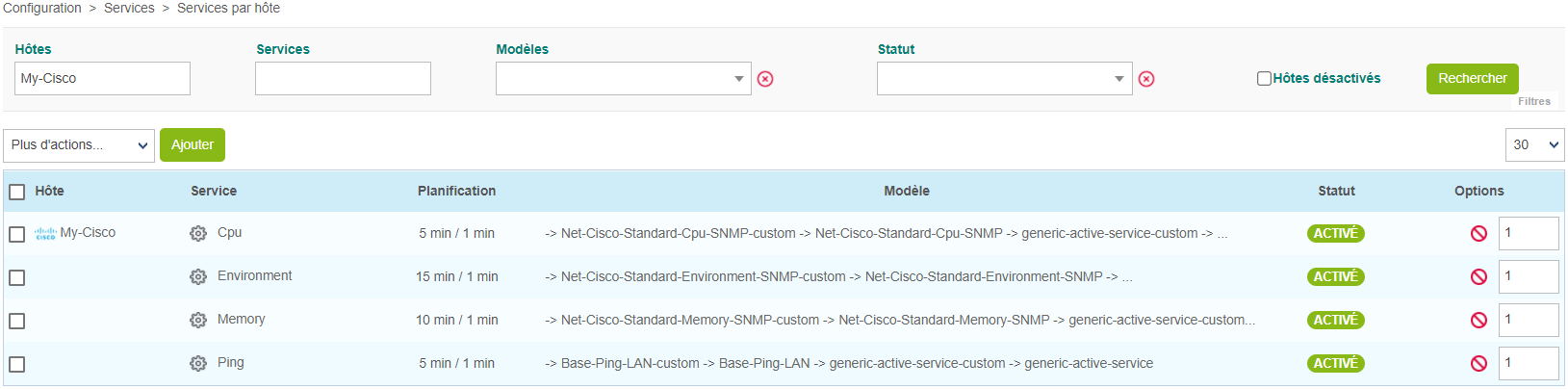Navigate to Configuration breadcrumb
The image size is (1568, 389).
tap(41, 8)
